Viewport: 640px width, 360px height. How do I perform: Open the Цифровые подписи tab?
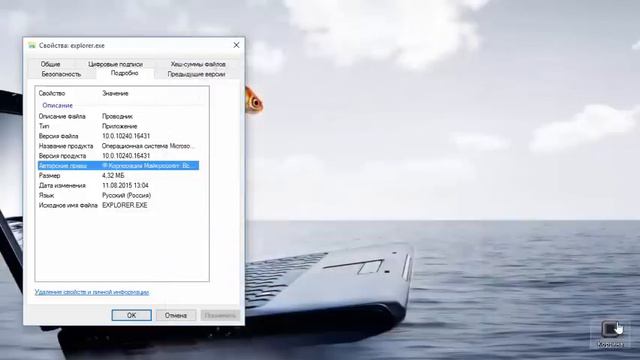[x=116, y=64]
